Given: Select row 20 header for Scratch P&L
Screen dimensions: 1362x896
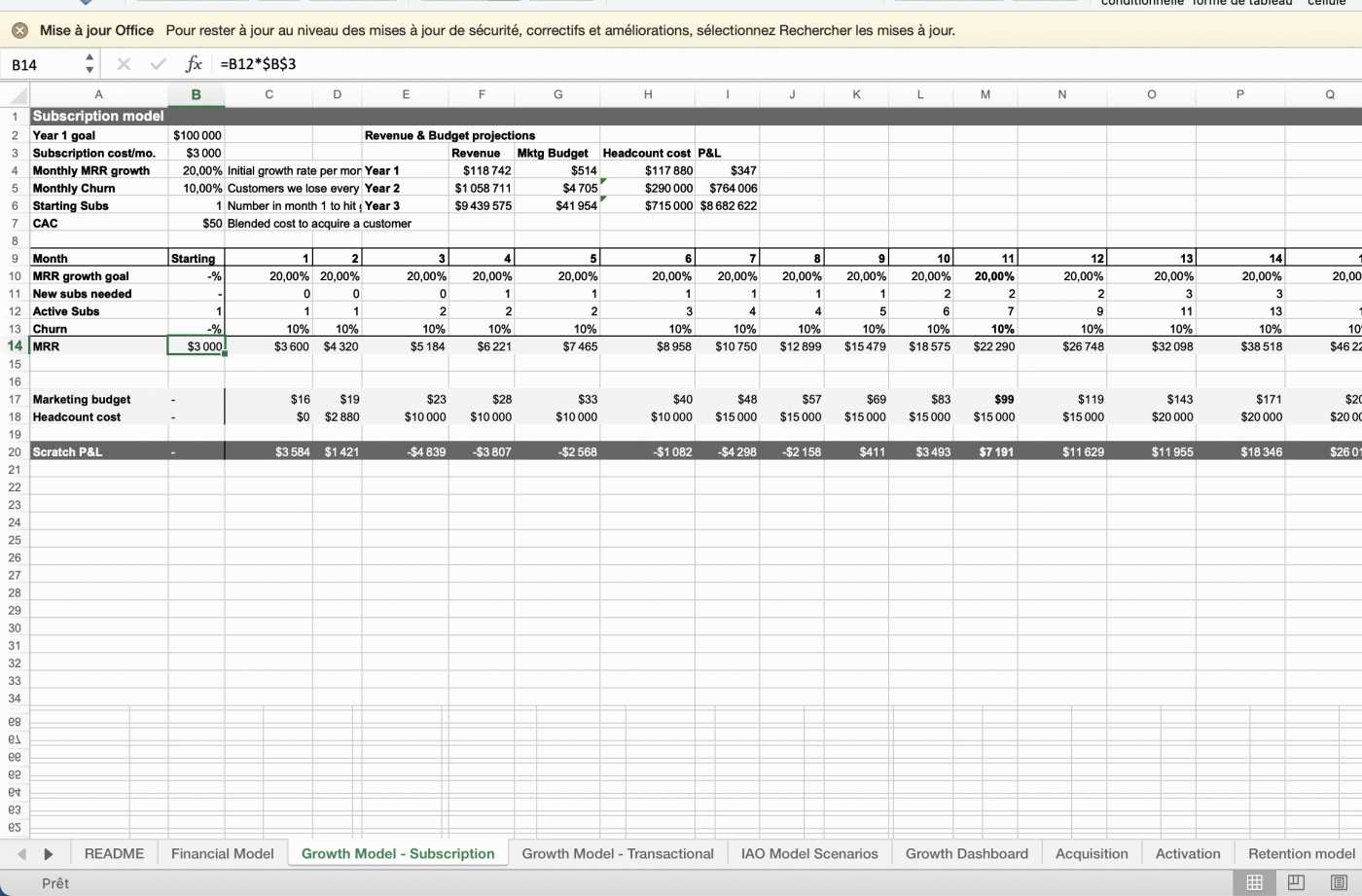Looking at the screenshot, I should point(15,451).
